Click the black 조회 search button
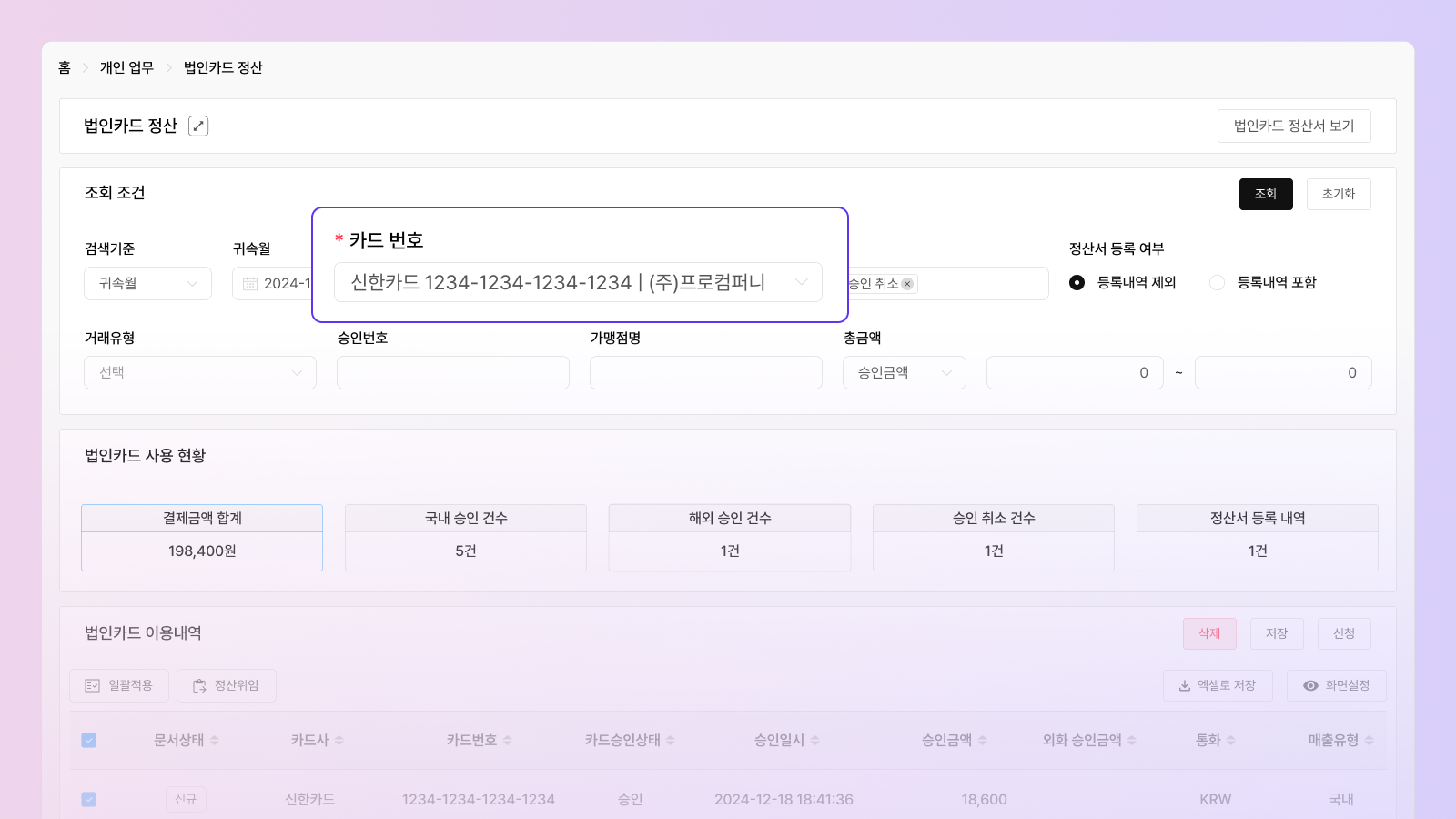Viewport: 1456px width, 819px height. 1266,194
